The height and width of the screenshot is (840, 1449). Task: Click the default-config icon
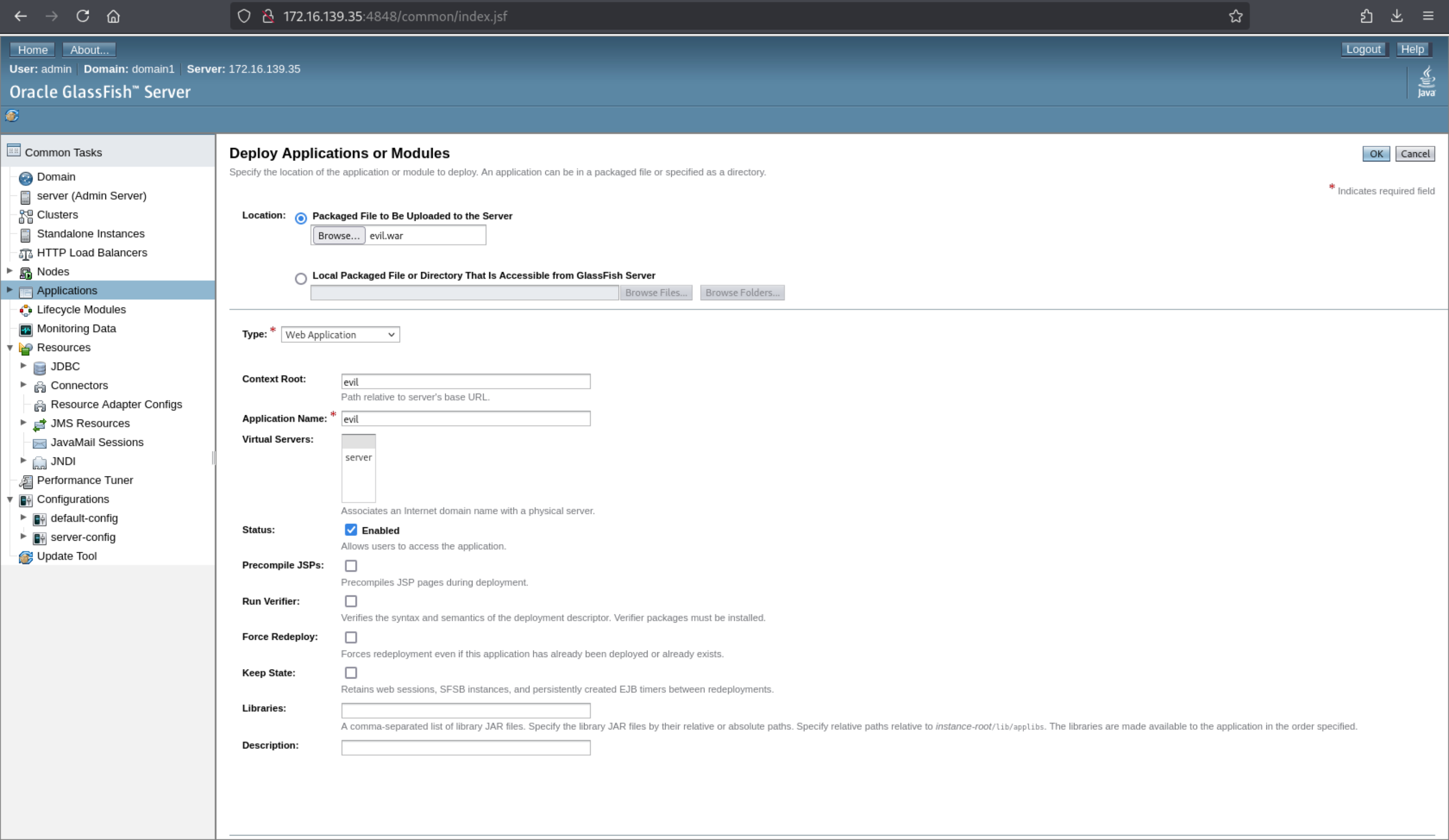(39, 520)
